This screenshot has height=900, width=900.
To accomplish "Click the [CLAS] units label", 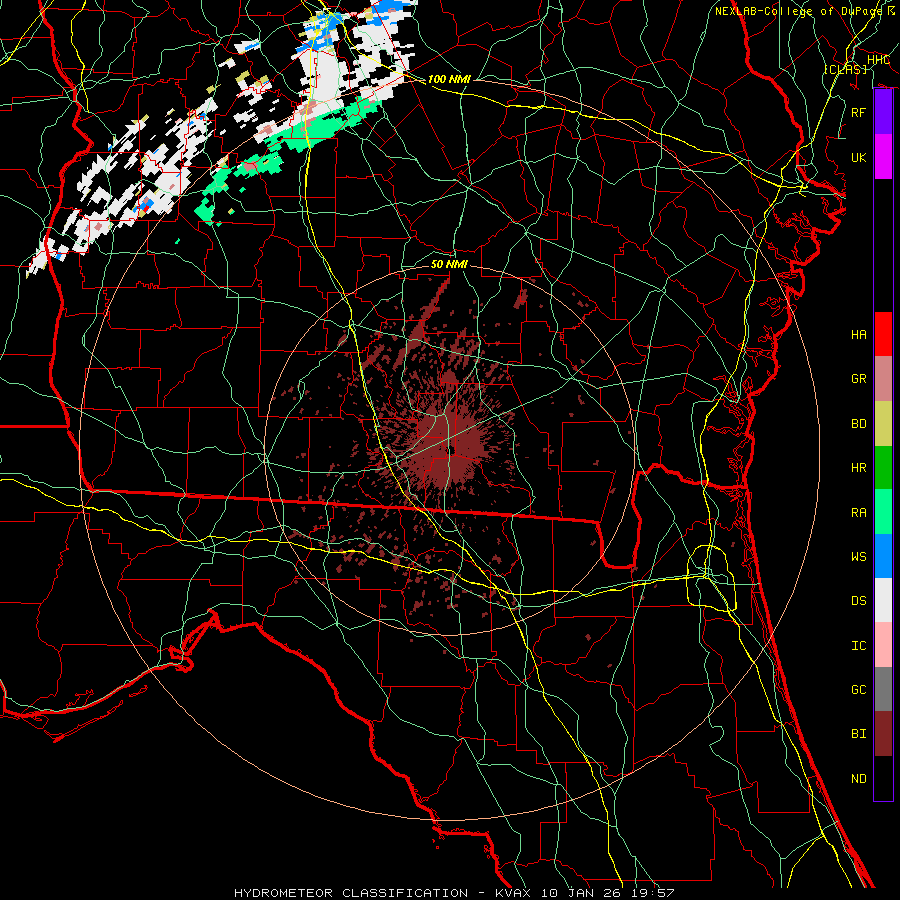I will point(845,69).
